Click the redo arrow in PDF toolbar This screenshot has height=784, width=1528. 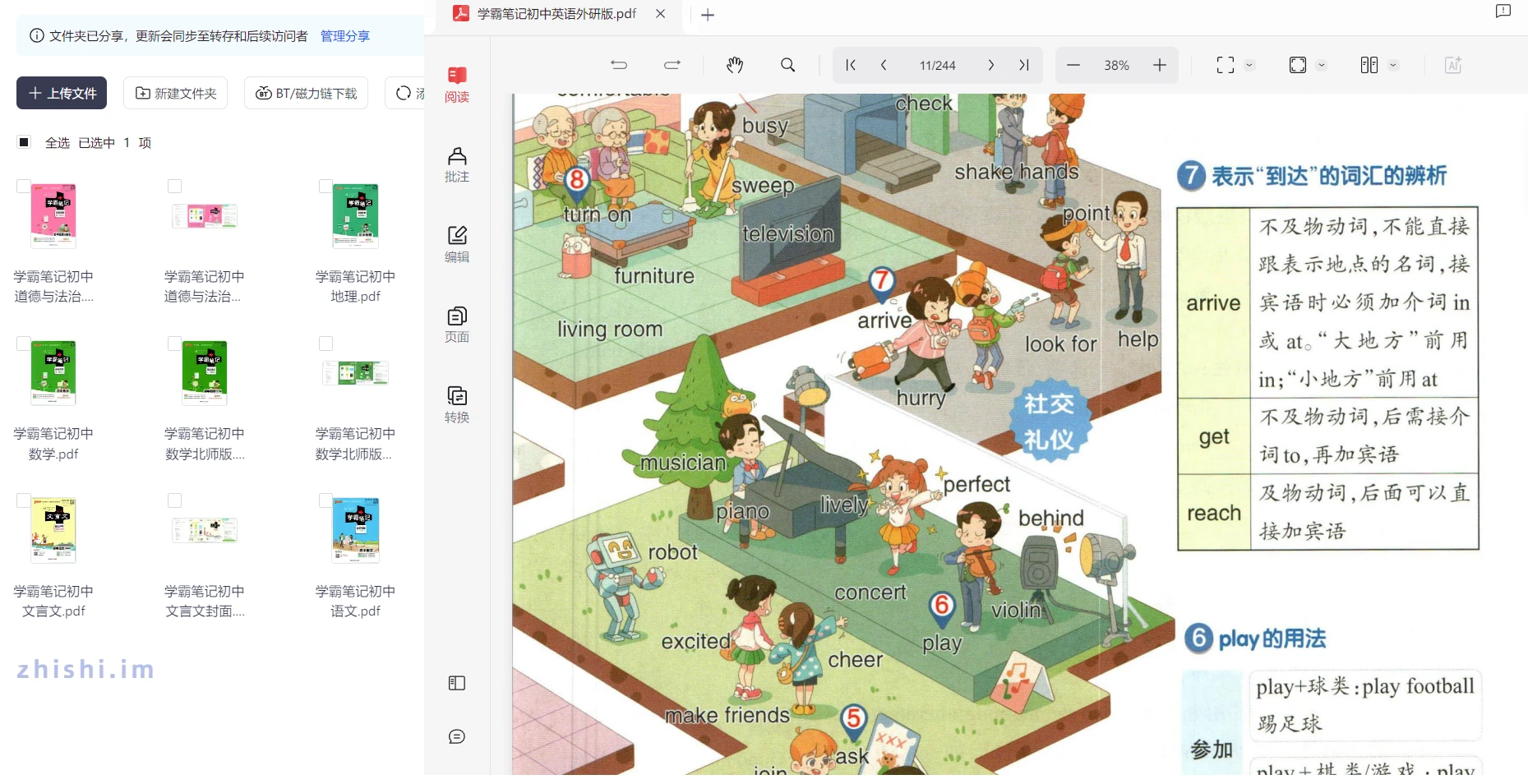[672, 65]
